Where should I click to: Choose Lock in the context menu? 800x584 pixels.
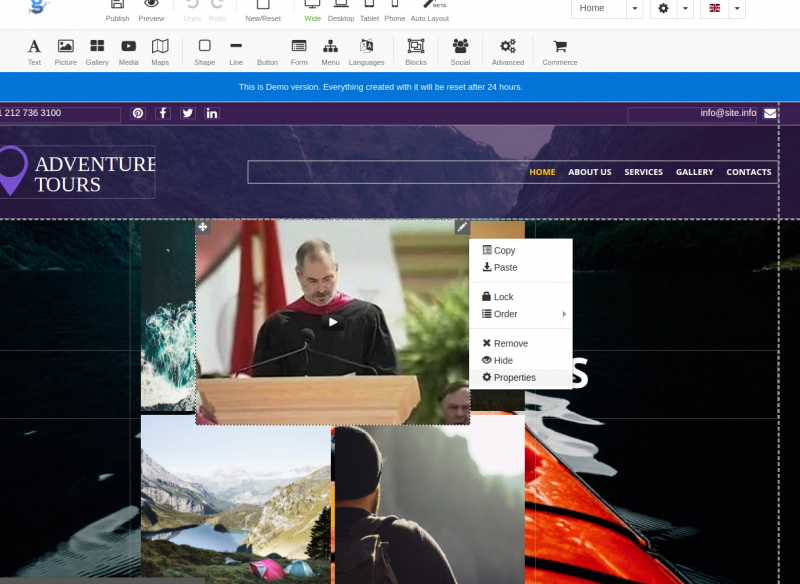pyautogui.click(x=520, y=297)
